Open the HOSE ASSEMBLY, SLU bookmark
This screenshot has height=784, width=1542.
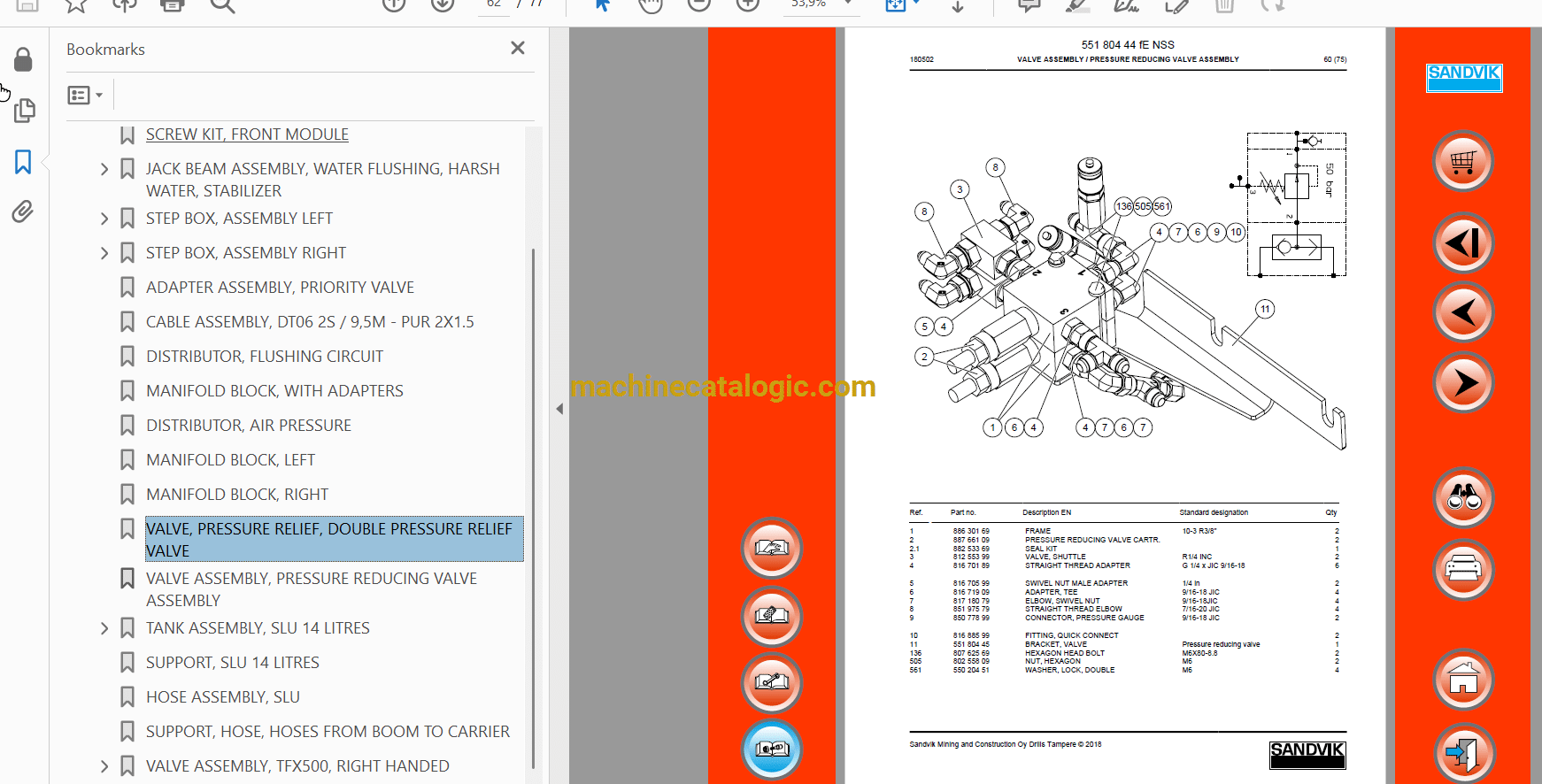coord(223,697)
